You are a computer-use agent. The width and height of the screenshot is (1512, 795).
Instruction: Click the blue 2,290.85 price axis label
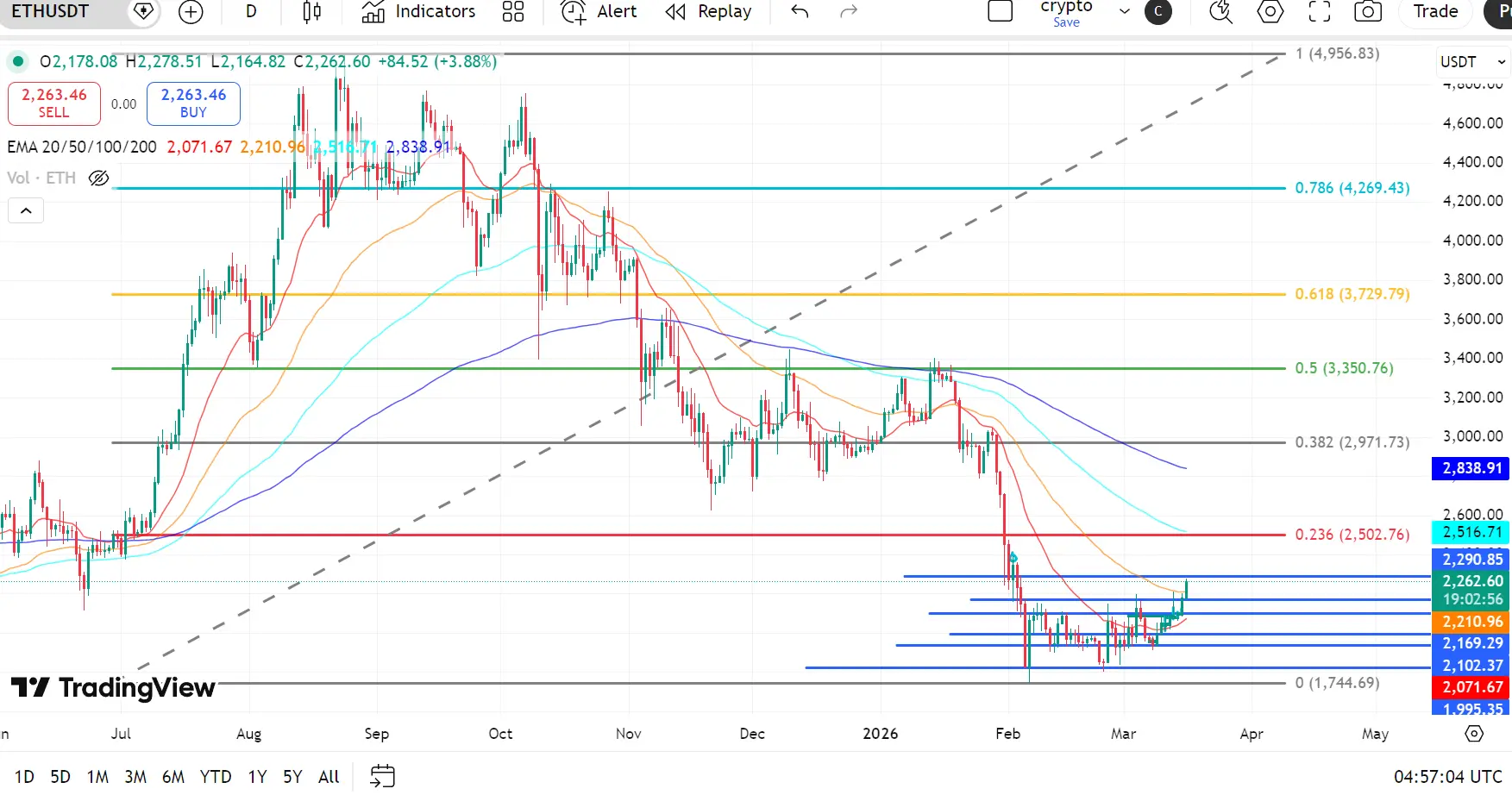tap(1471, 560)
